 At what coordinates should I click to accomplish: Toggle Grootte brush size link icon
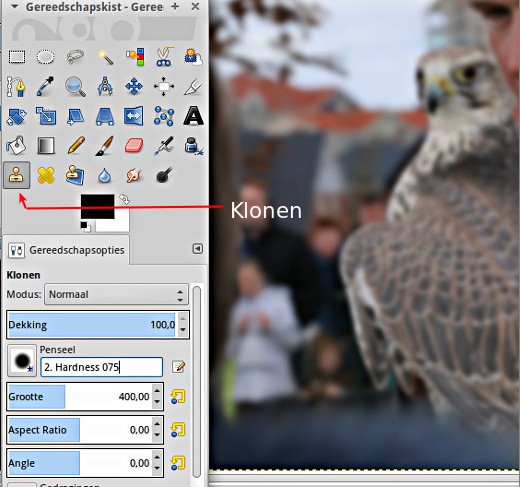tap(178, 397)
